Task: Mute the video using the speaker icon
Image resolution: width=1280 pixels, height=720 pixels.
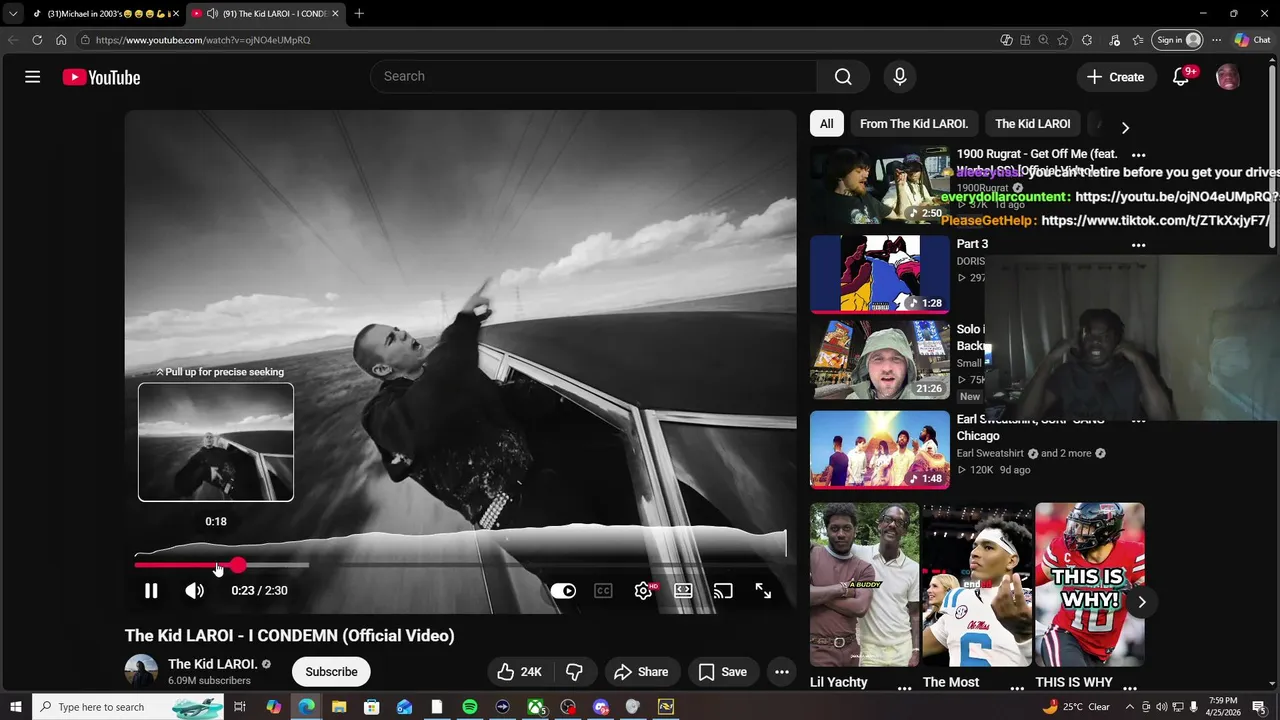Action: coord(195,591)
